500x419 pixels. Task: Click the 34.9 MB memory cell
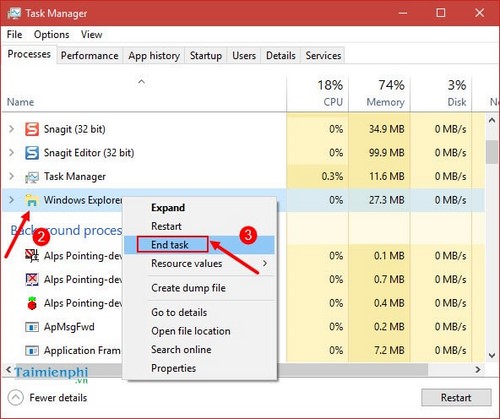tap(379, 129)
